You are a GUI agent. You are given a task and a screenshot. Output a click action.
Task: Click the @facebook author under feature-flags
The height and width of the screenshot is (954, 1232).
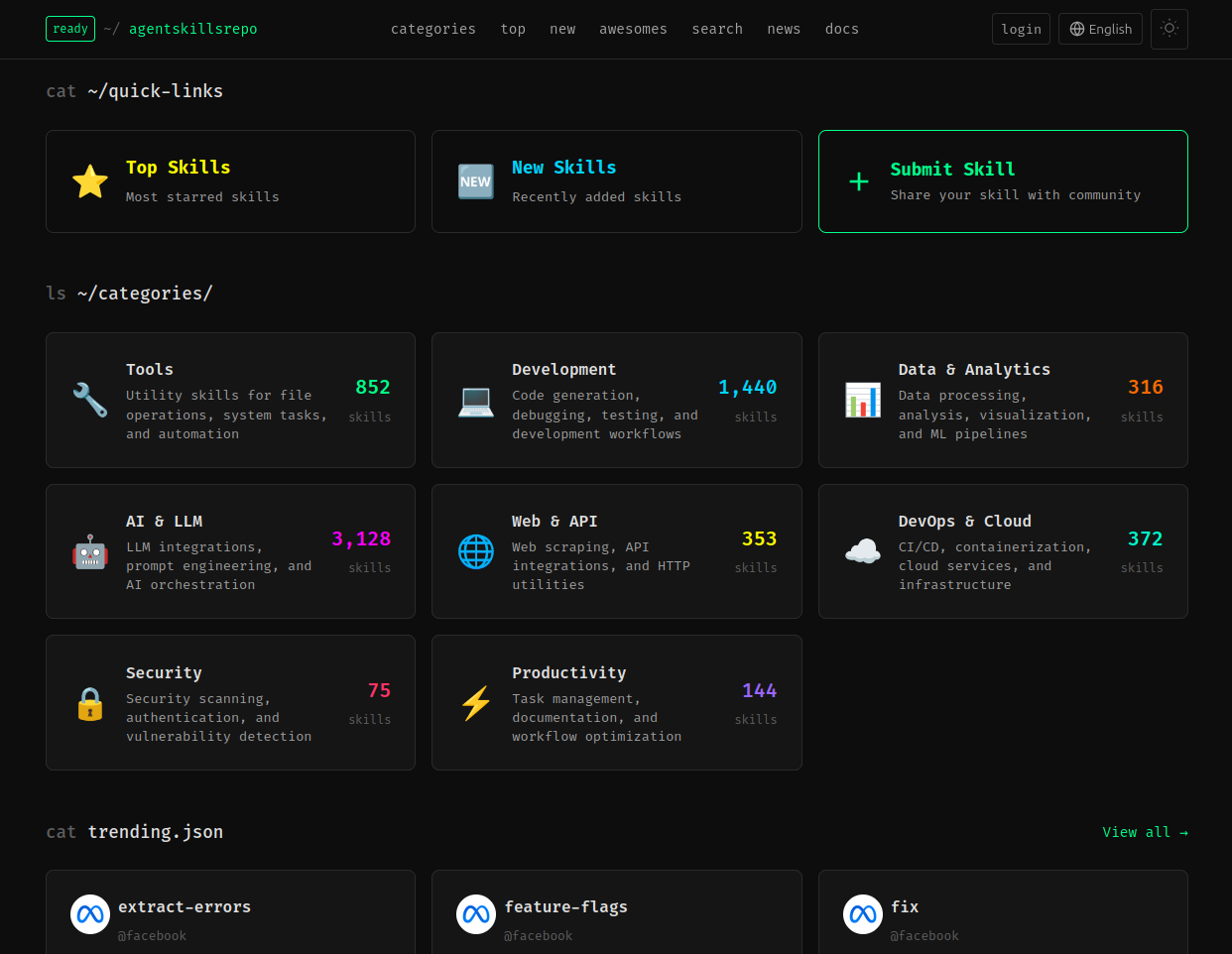pyautogui.click(x=539, y=935)
